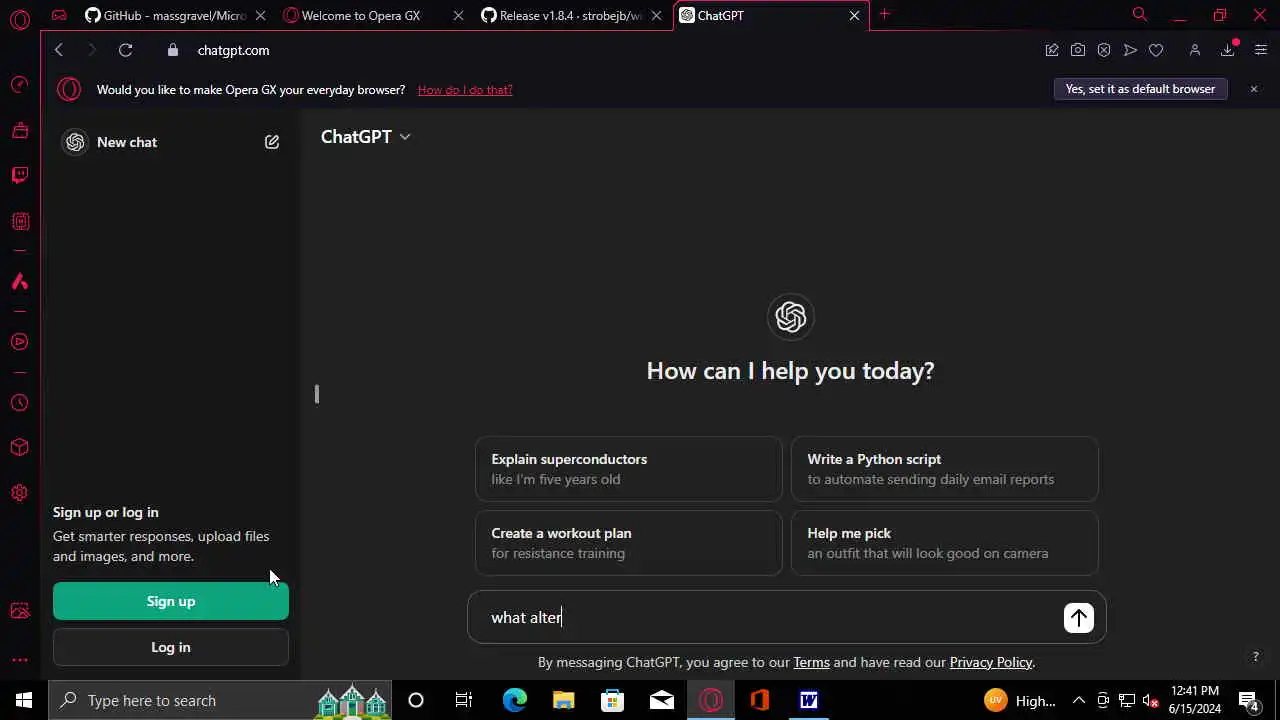Open My Flow send icon
The height and width of the screenshot is (720, 1280).
(1130, 50)
